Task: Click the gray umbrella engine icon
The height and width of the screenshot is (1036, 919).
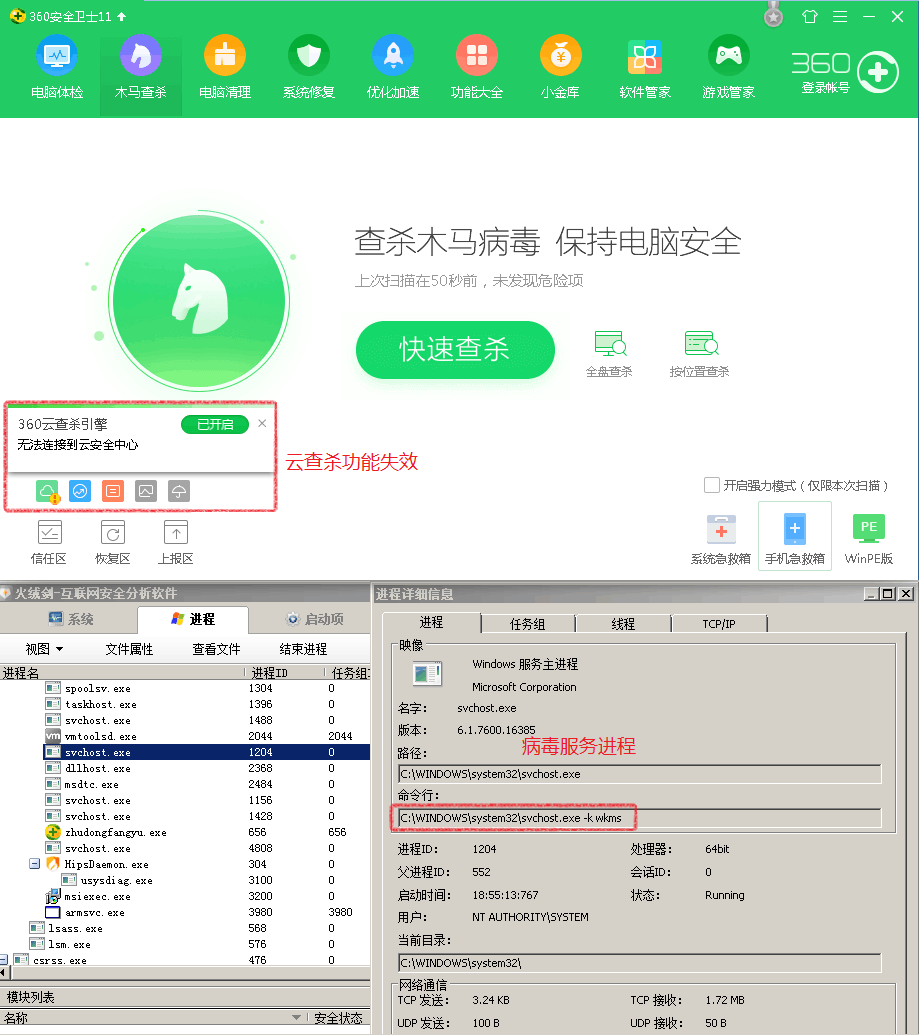Action: pos(179,491)
